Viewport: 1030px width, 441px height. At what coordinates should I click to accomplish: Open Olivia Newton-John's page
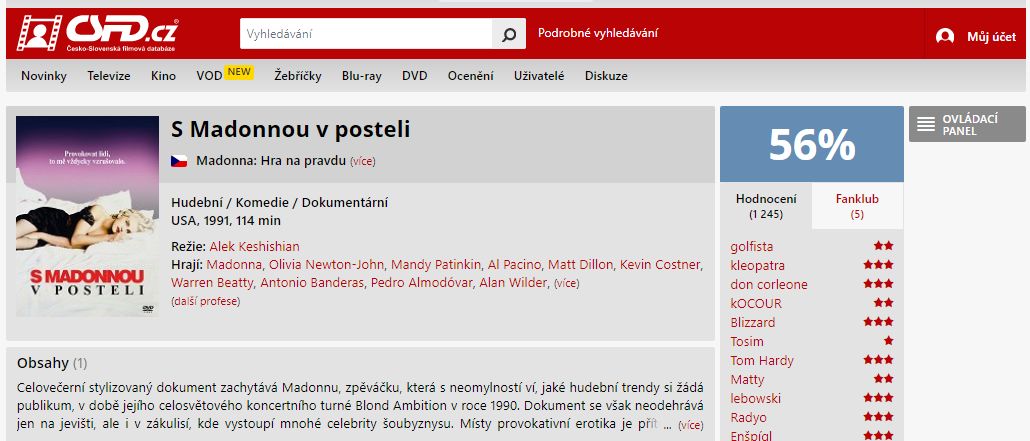tap(326, 265)
